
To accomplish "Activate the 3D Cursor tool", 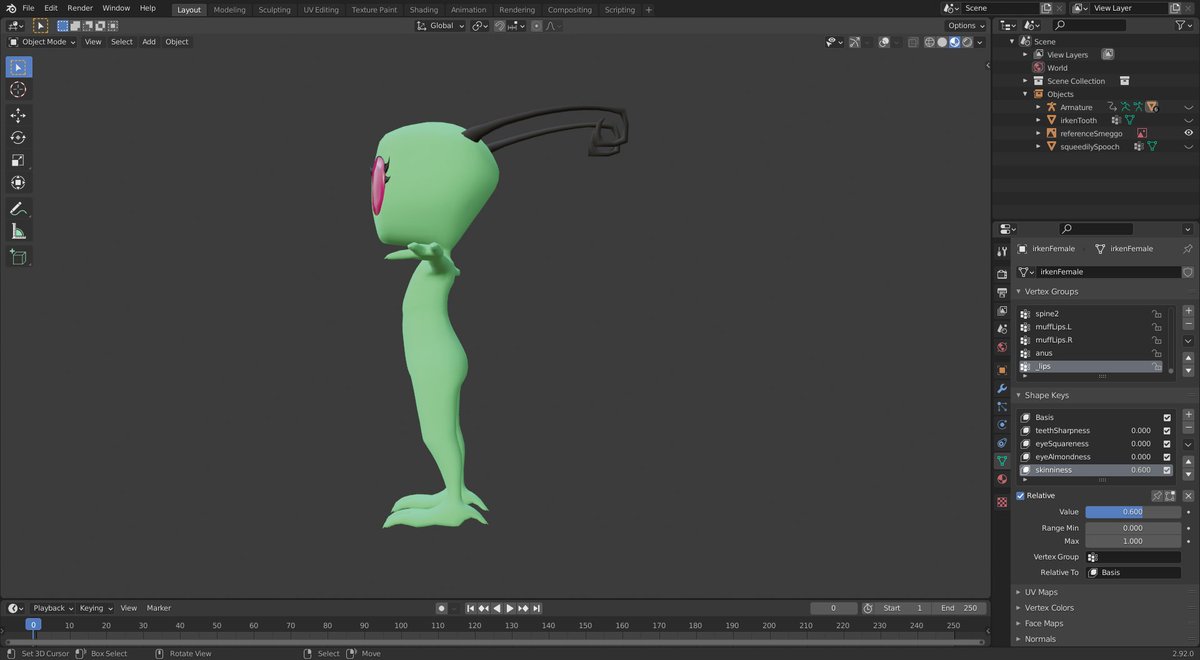I will [x=18, y=90].
